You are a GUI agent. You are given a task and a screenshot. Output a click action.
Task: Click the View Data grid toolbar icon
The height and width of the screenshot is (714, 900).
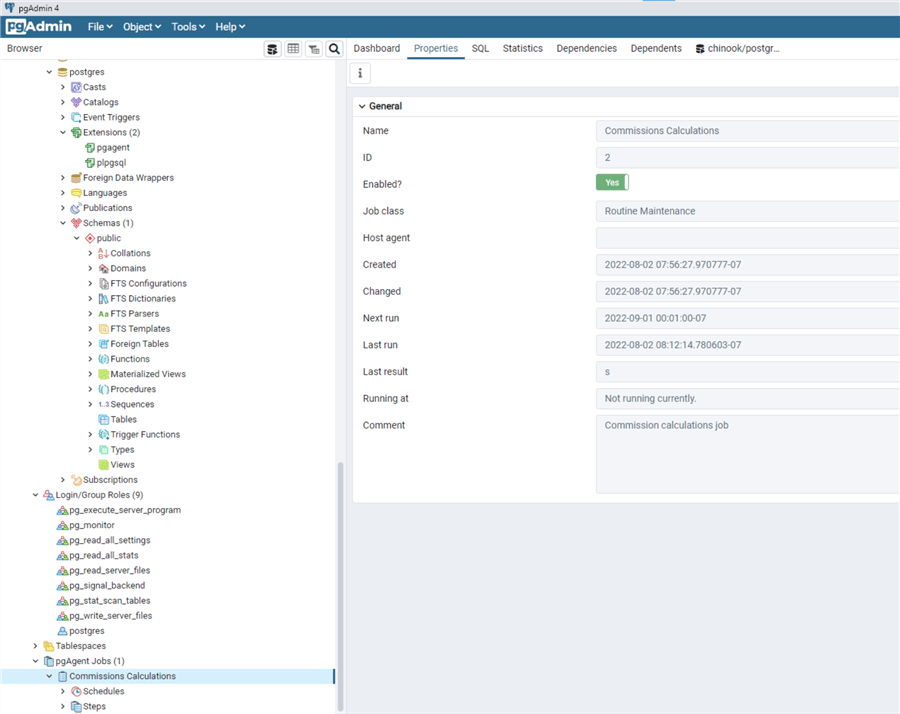(293, 49)
